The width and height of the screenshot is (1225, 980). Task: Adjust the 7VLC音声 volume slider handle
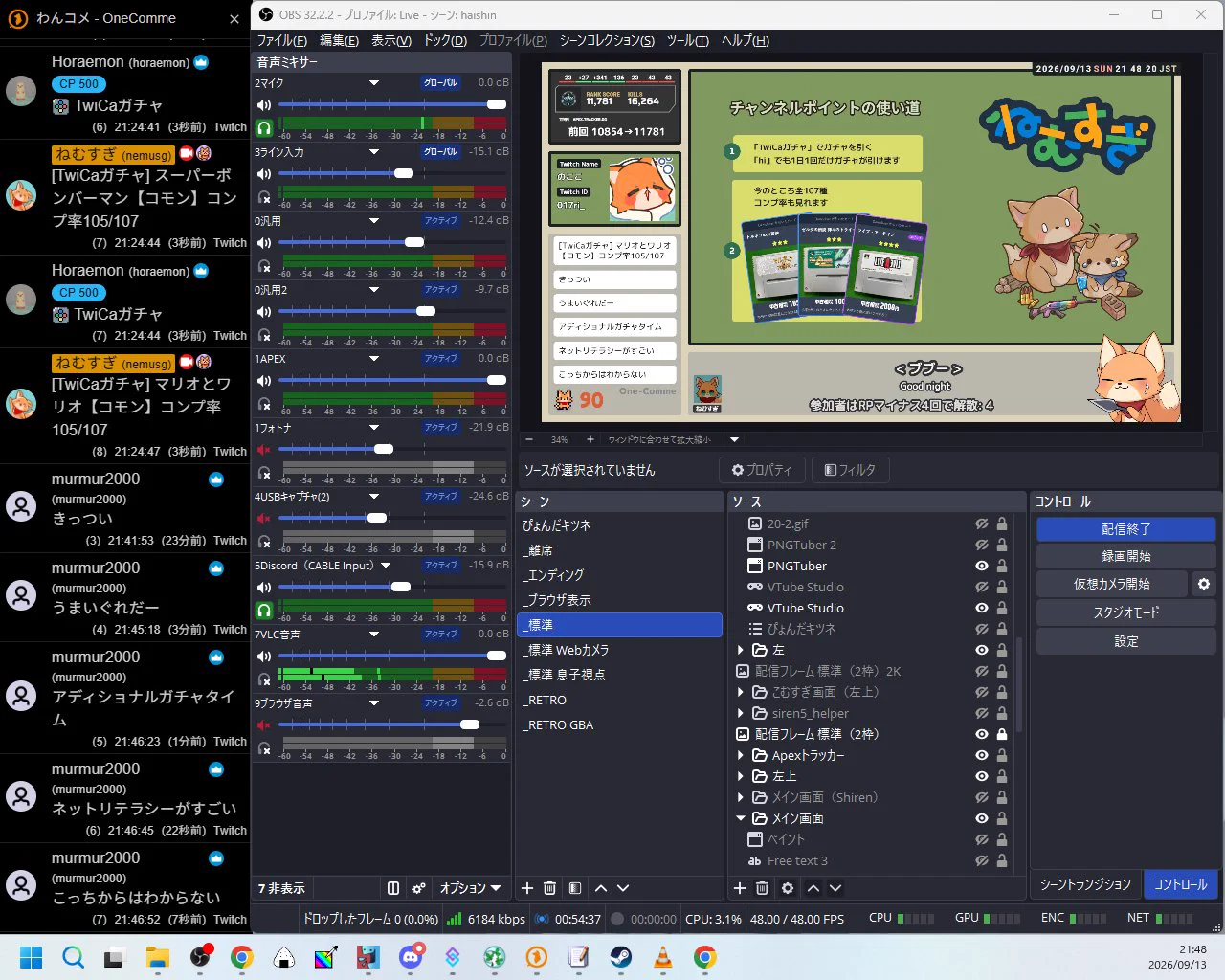(x=497, y=656)
